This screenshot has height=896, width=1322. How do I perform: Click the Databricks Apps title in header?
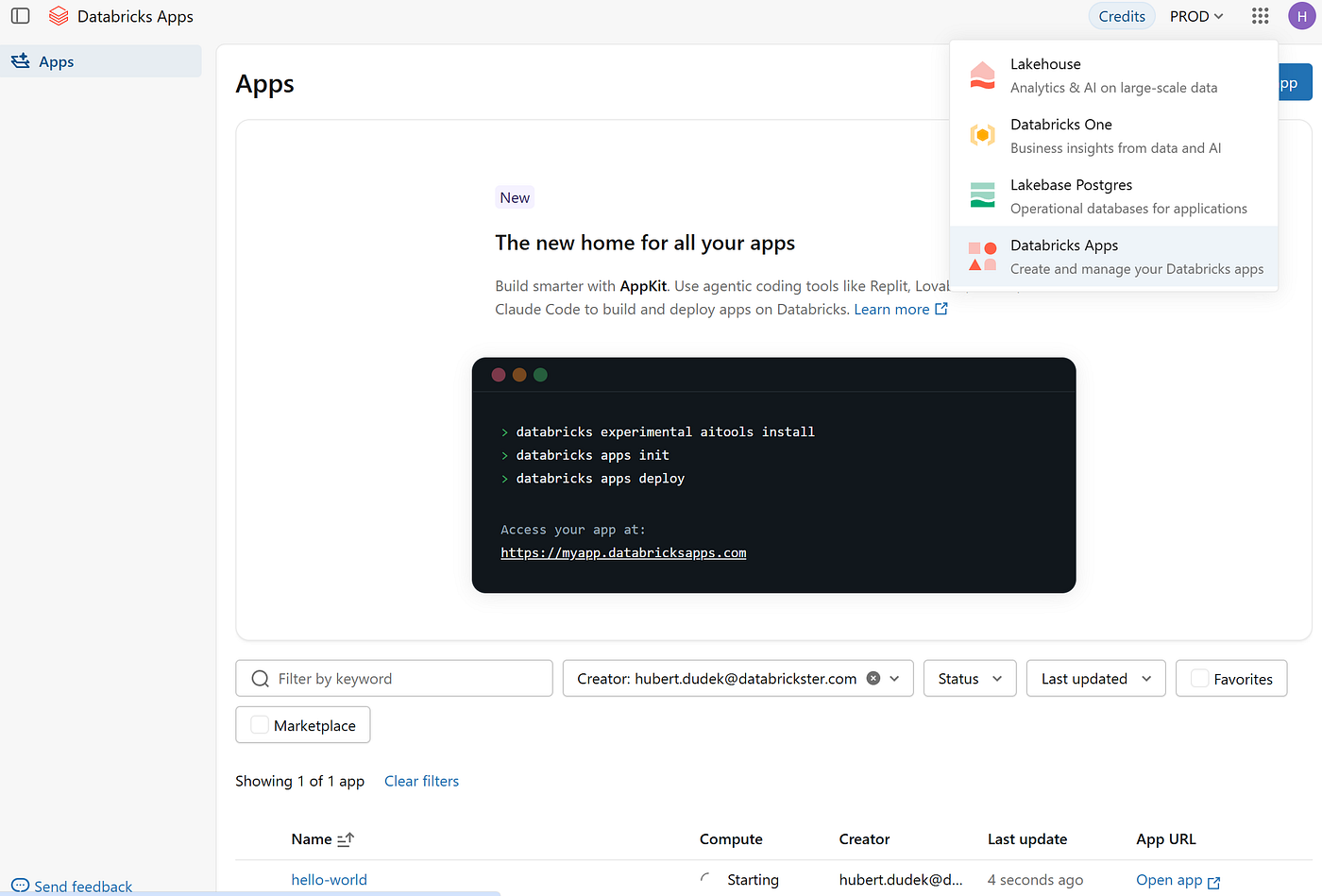click(135, 16)
